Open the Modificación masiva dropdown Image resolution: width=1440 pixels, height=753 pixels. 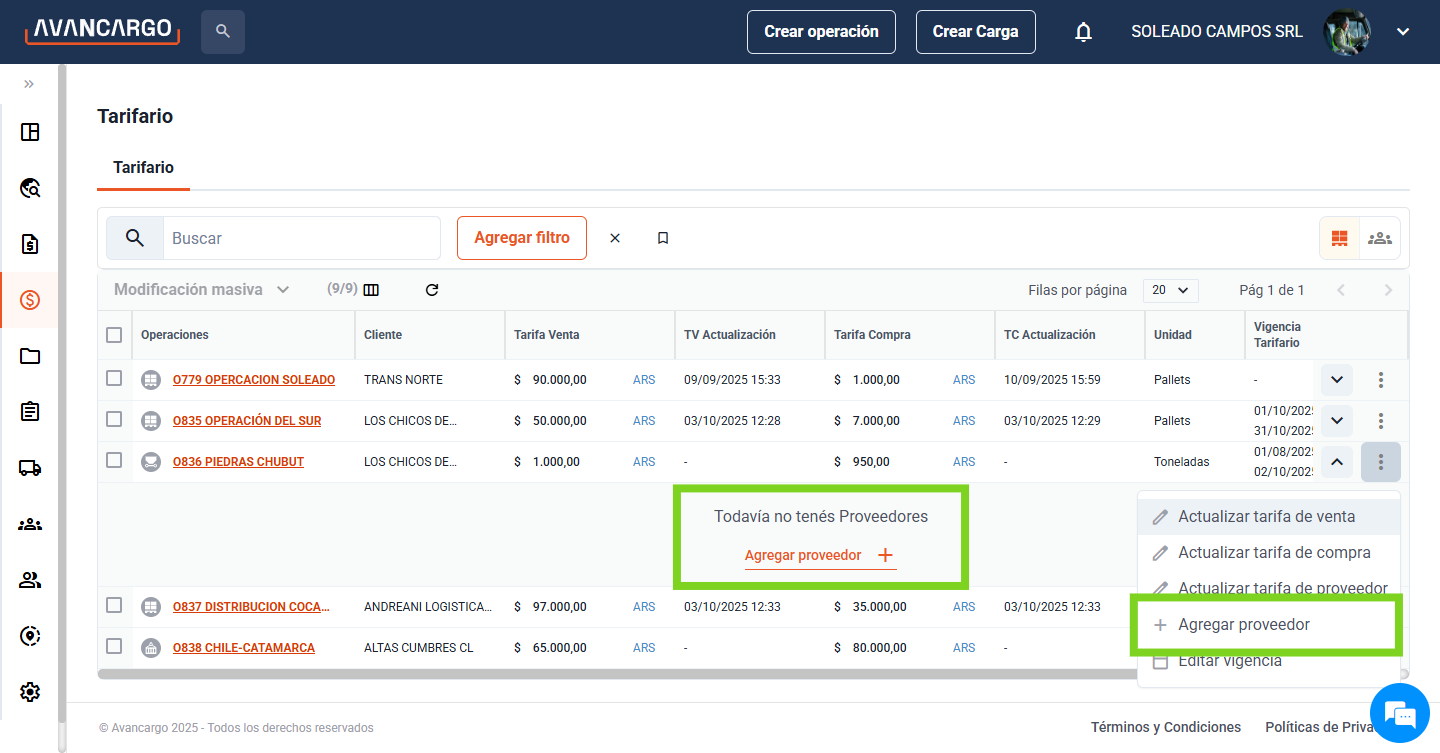point(201,290)
